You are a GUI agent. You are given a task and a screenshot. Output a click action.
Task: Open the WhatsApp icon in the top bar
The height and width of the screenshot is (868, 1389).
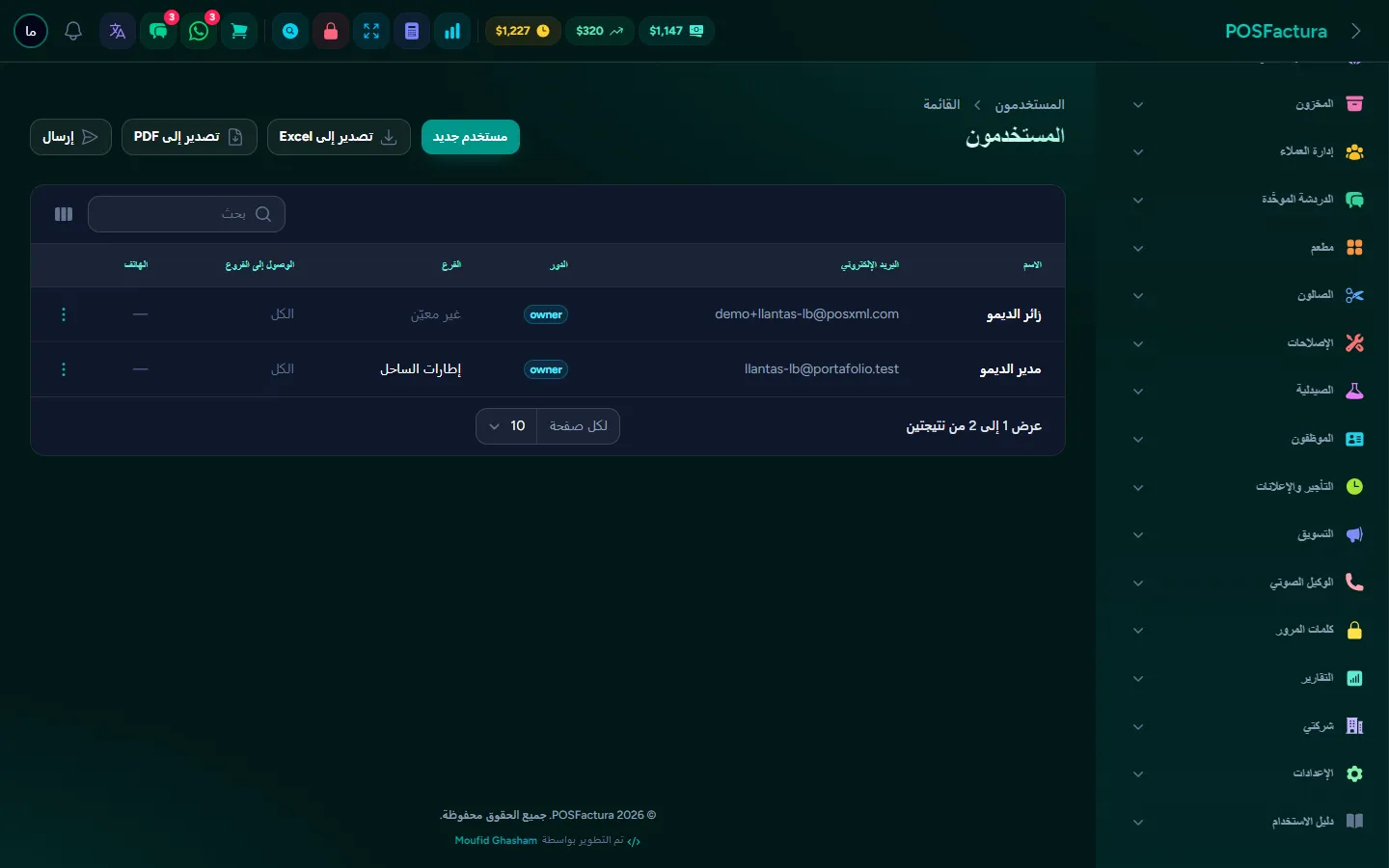(199, 31)
